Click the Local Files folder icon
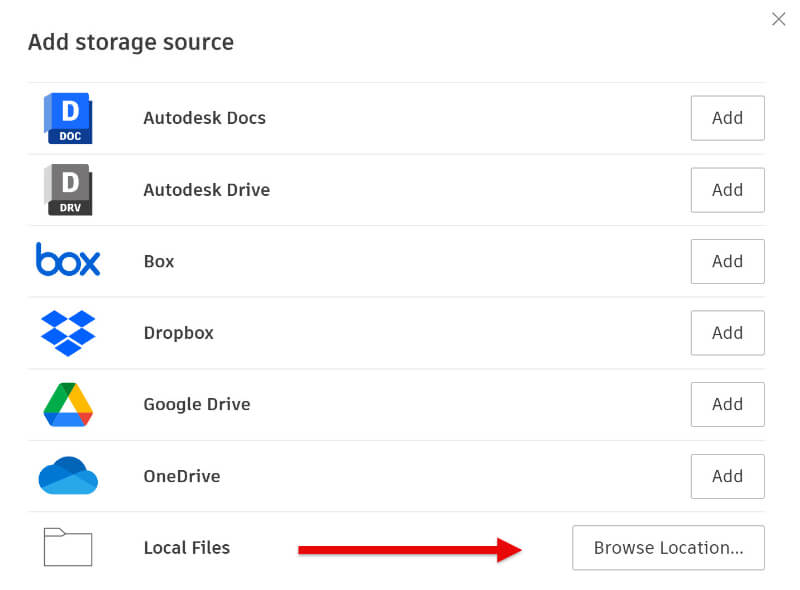 (68, 547)
